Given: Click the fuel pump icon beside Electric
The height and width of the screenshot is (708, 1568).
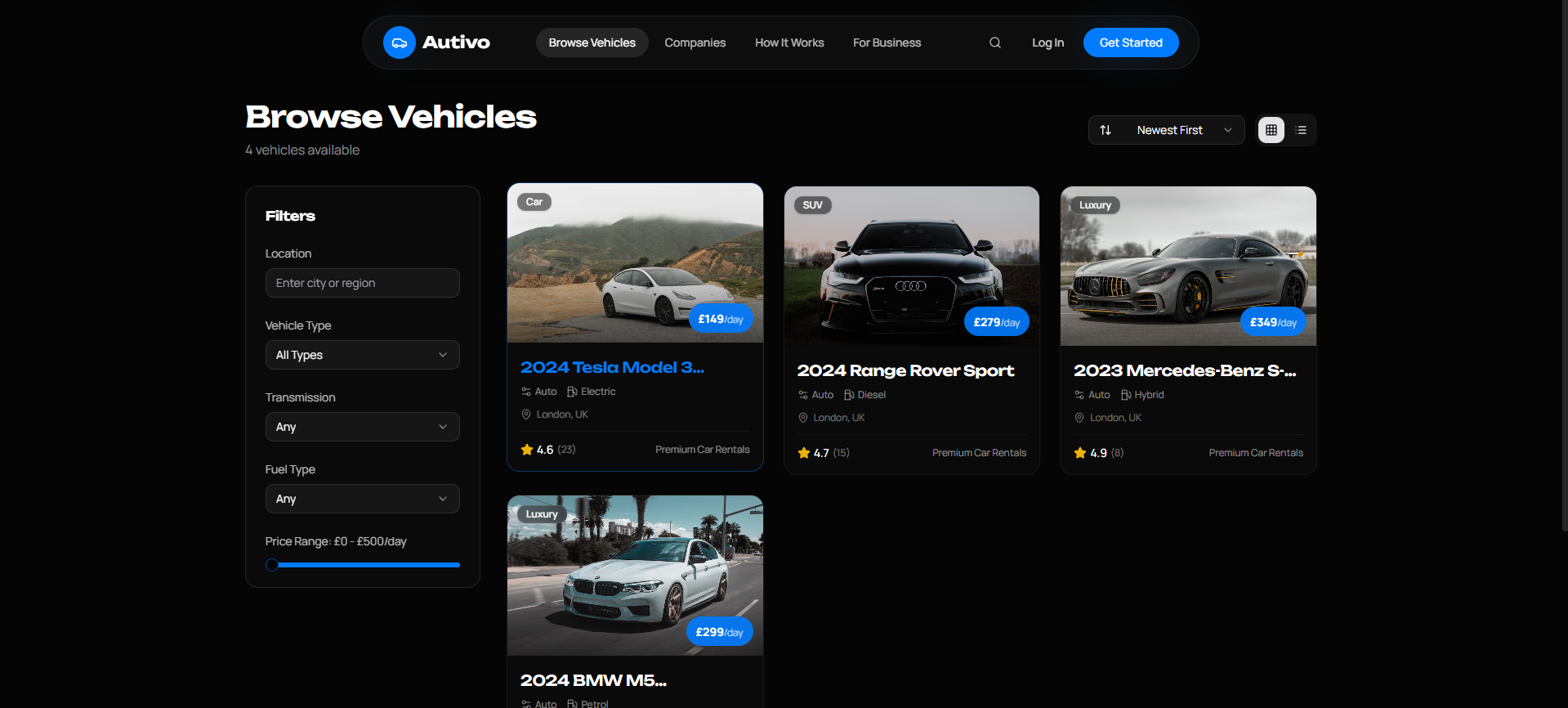Looking at the screenshot, I should [572, 392].
